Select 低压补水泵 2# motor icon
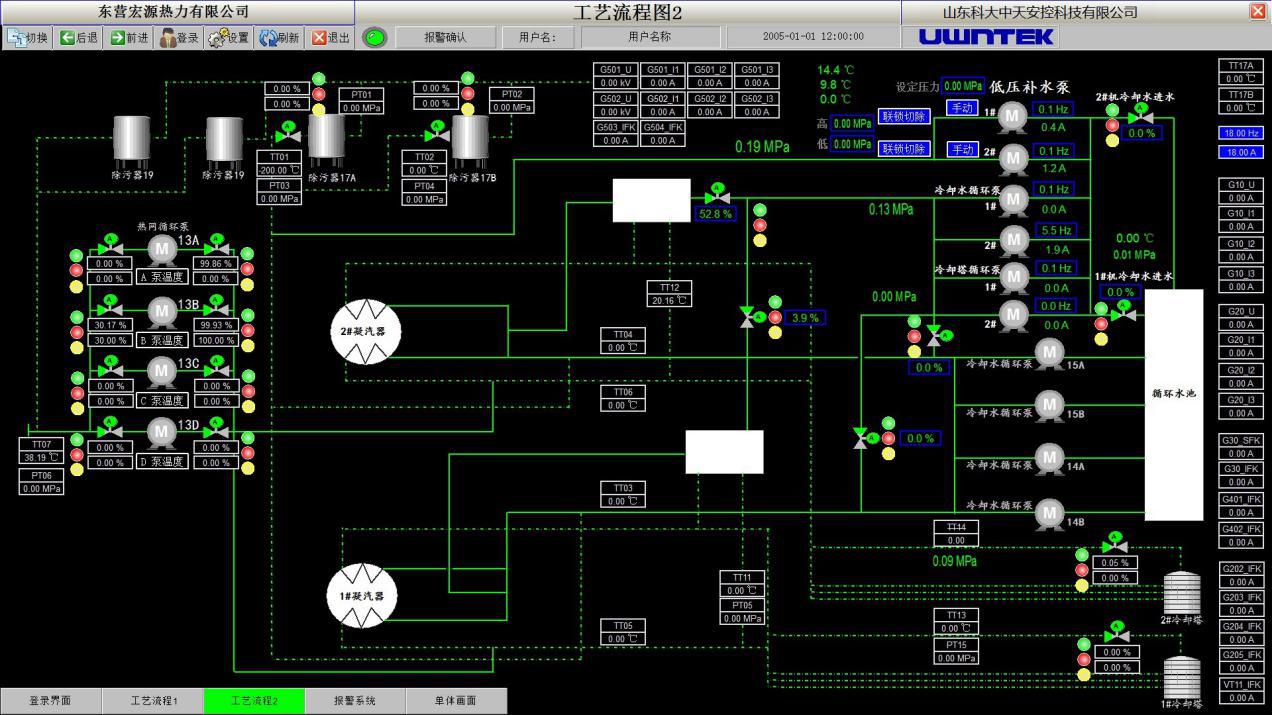This screenshot has height=715, width=1272. click(x=1014, y=158)
